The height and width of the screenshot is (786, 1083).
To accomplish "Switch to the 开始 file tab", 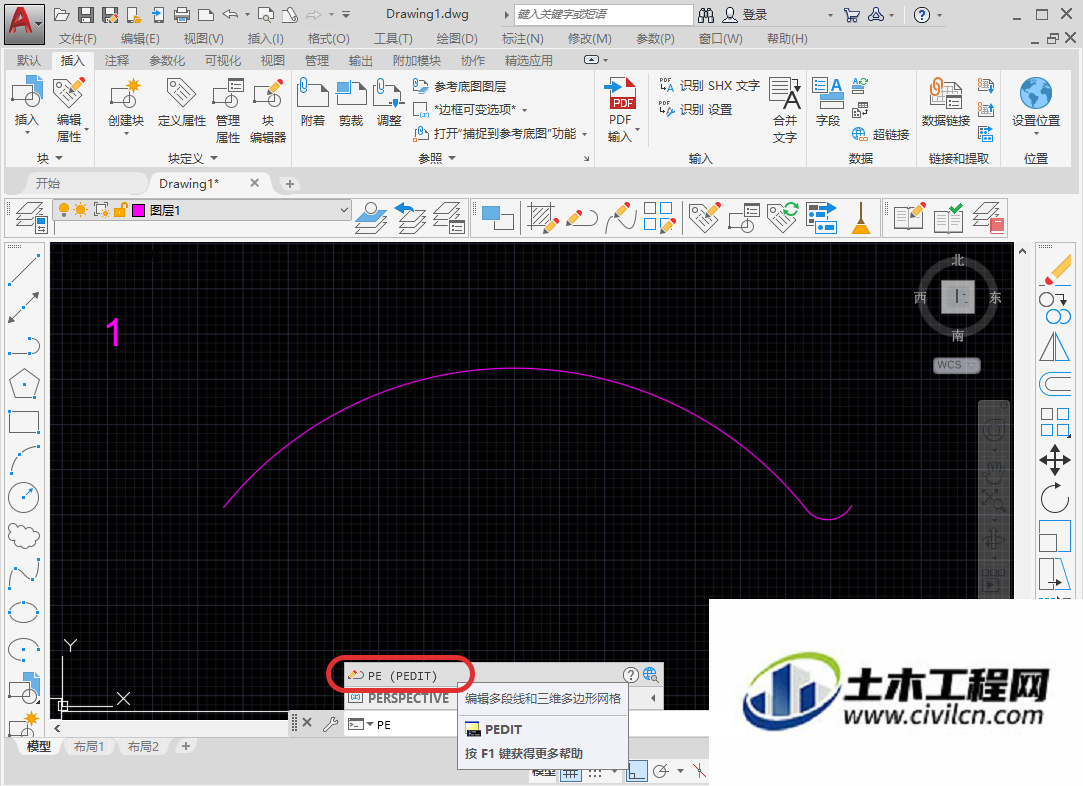I will tap(48, 184).
